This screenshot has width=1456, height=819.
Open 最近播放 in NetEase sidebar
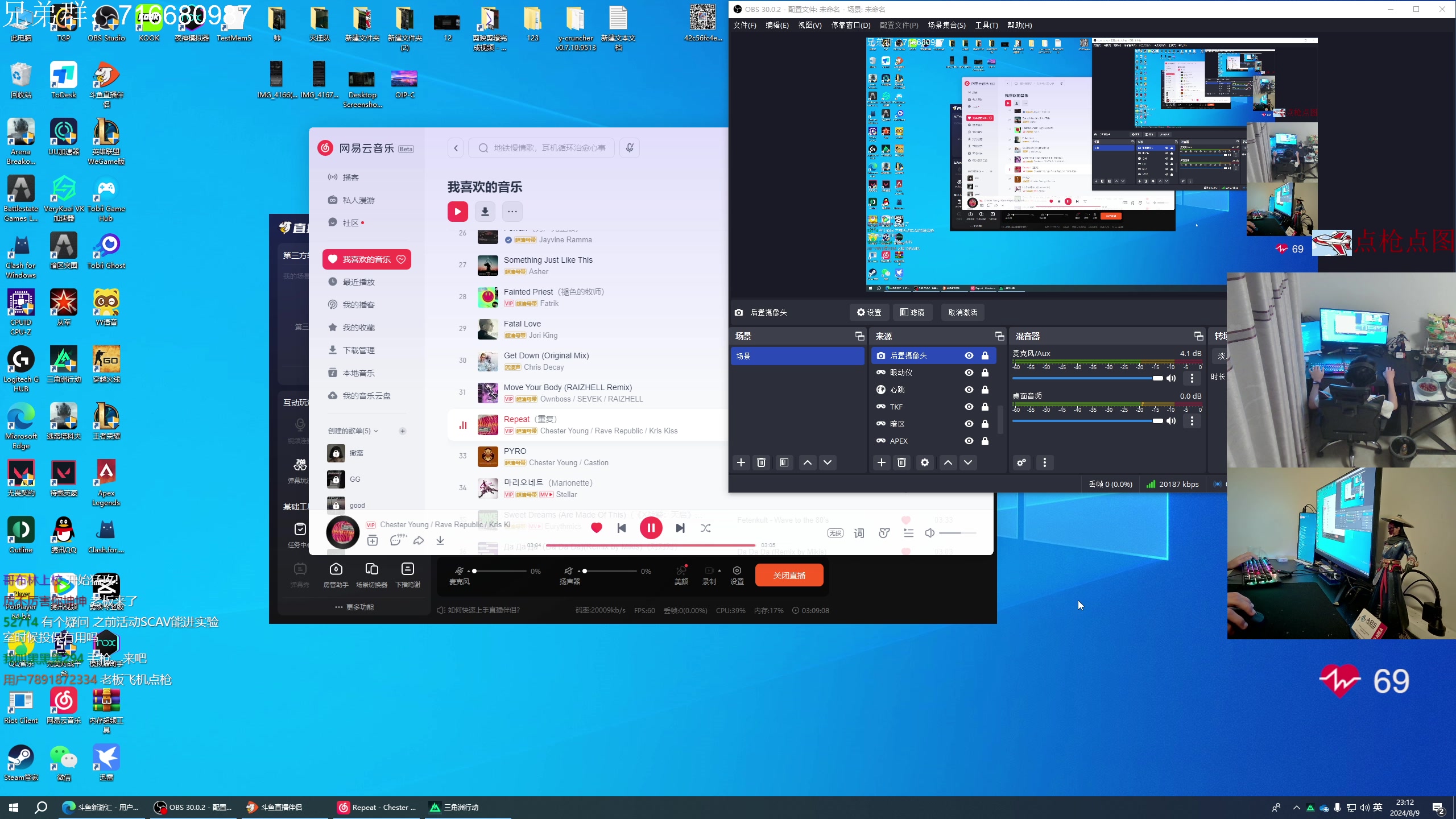(x=366, y=282)
